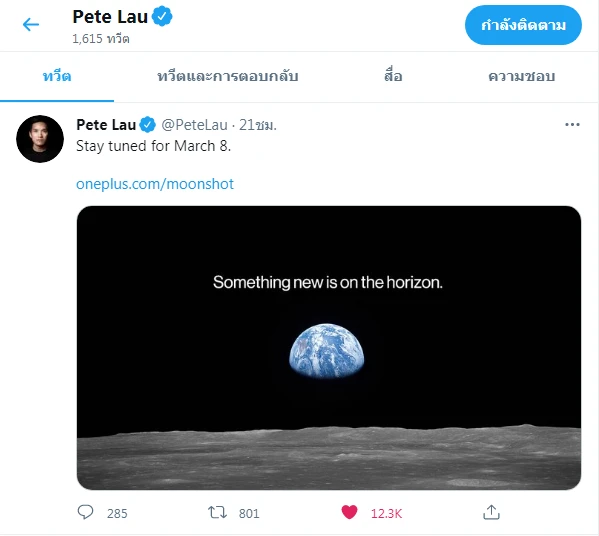Open oneplus.com/moonshot link

(155, 184)
